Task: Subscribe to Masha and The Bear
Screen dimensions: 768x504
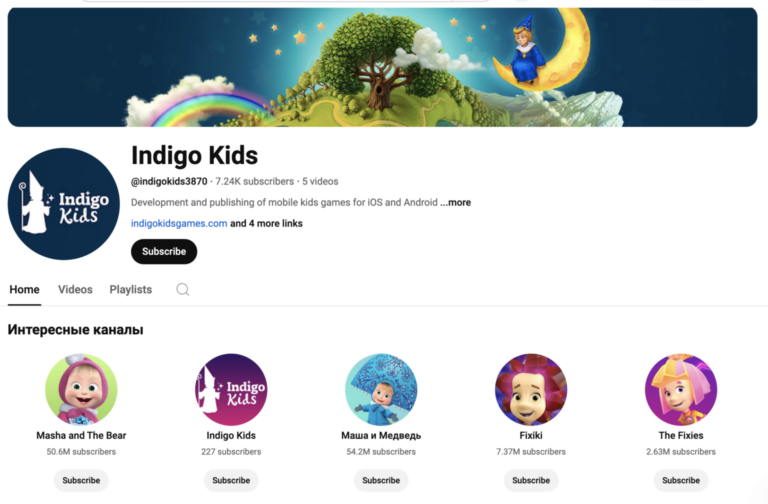Action: pyautogui.click(x=81, y=480)
